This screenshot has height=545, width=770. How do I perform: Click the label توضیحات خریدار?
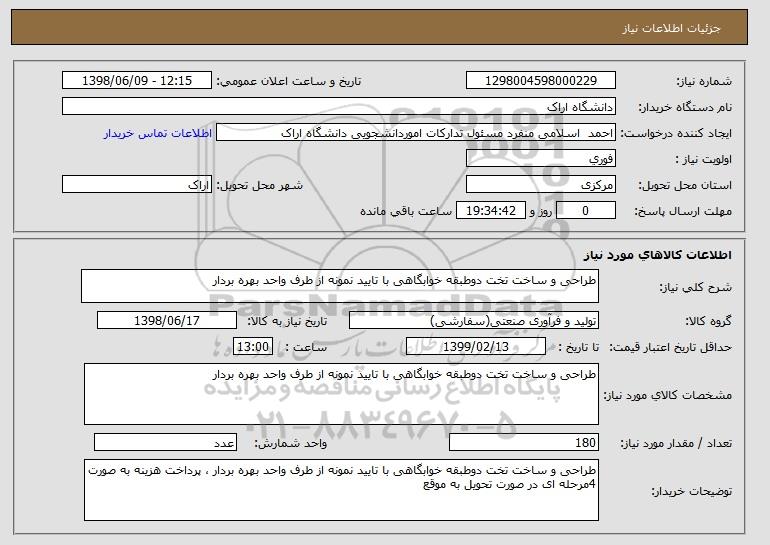click(691, 491)
